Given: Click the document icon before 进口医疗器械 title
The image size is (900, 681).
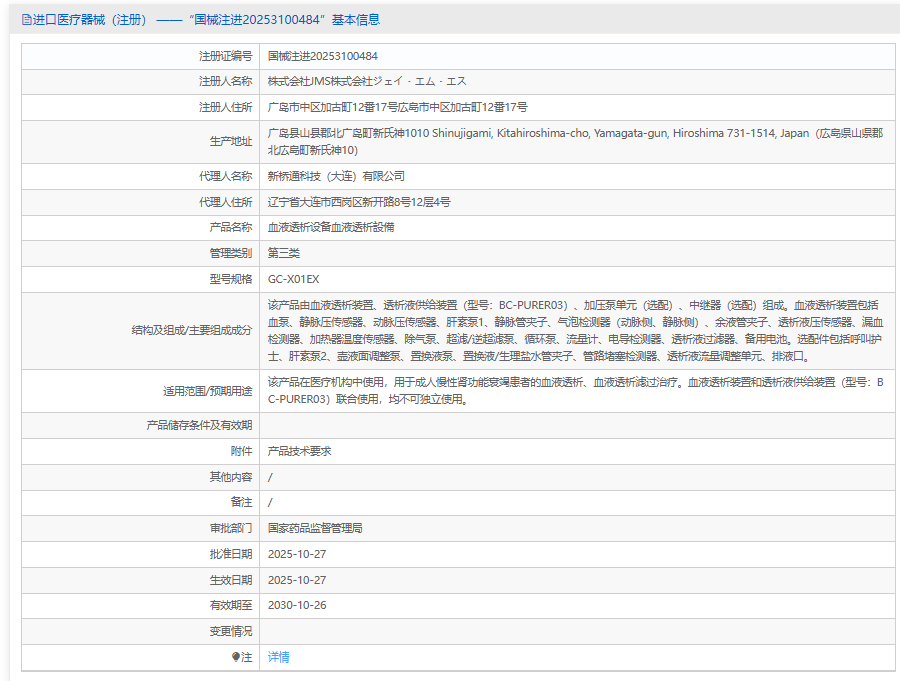Looking at the screenshot, I should [26, 19].
